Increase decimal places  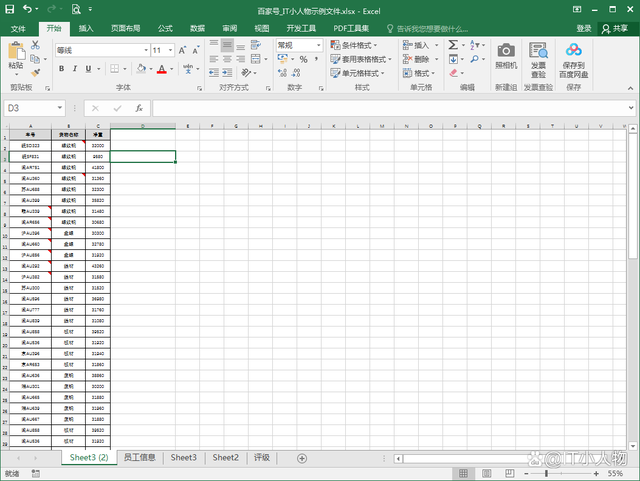click(x=282, y=73)
